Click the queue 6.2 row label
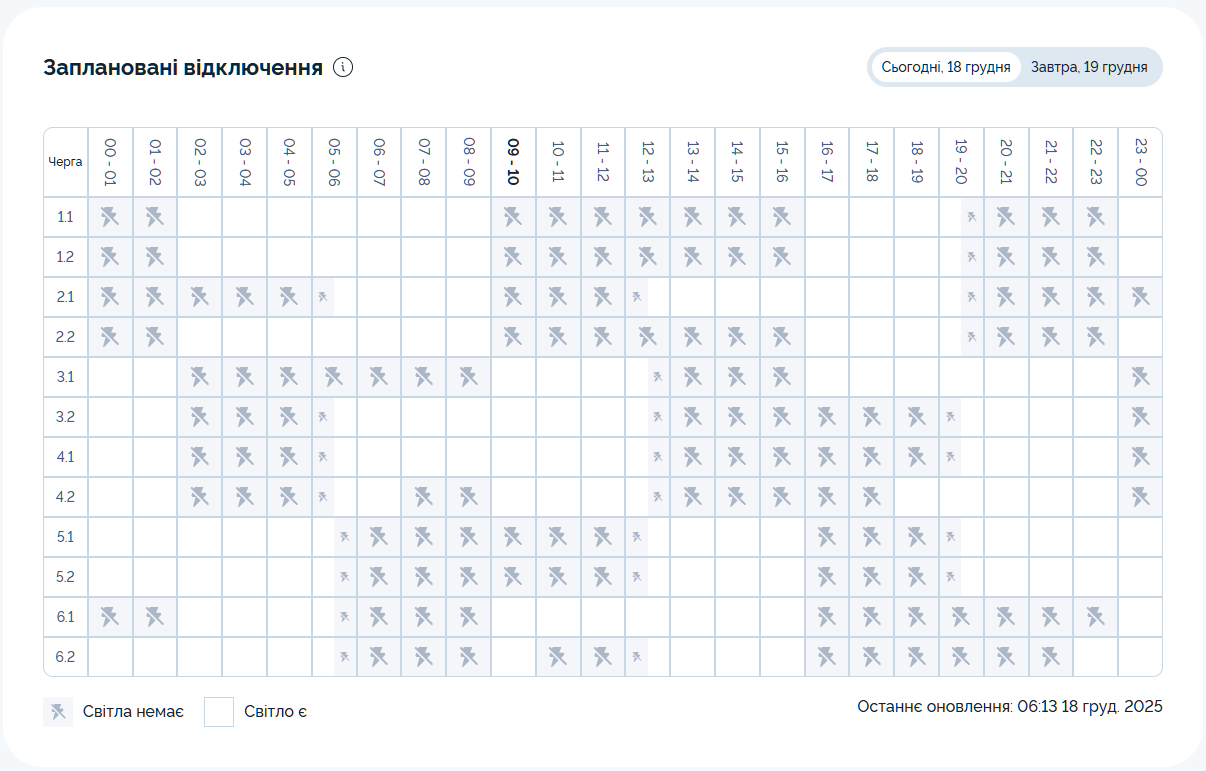The width and height of the screenshot is (1206, 771). point(66,657)
